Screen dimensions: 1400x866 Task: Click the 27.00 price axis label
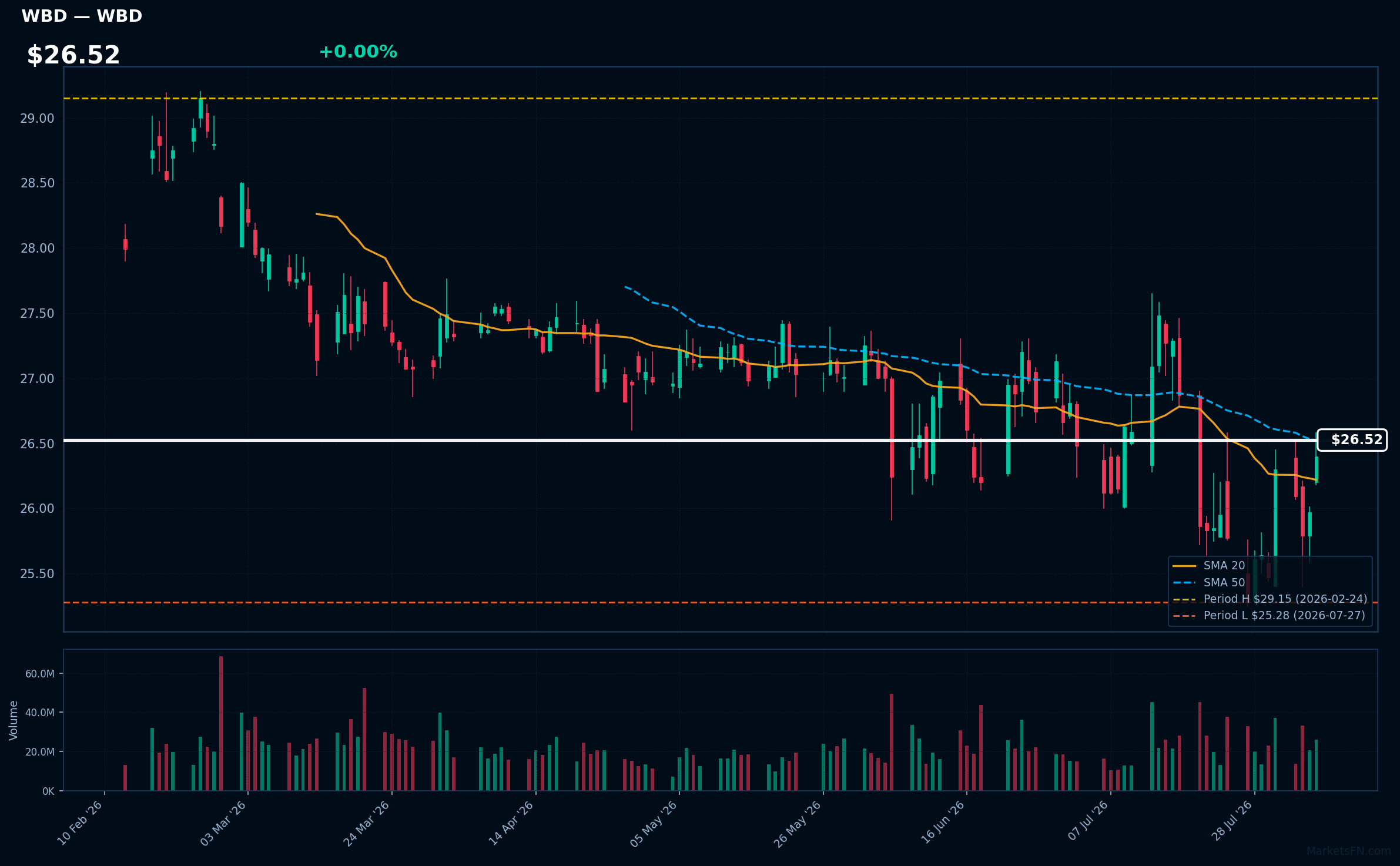click(x=37, y=379)
